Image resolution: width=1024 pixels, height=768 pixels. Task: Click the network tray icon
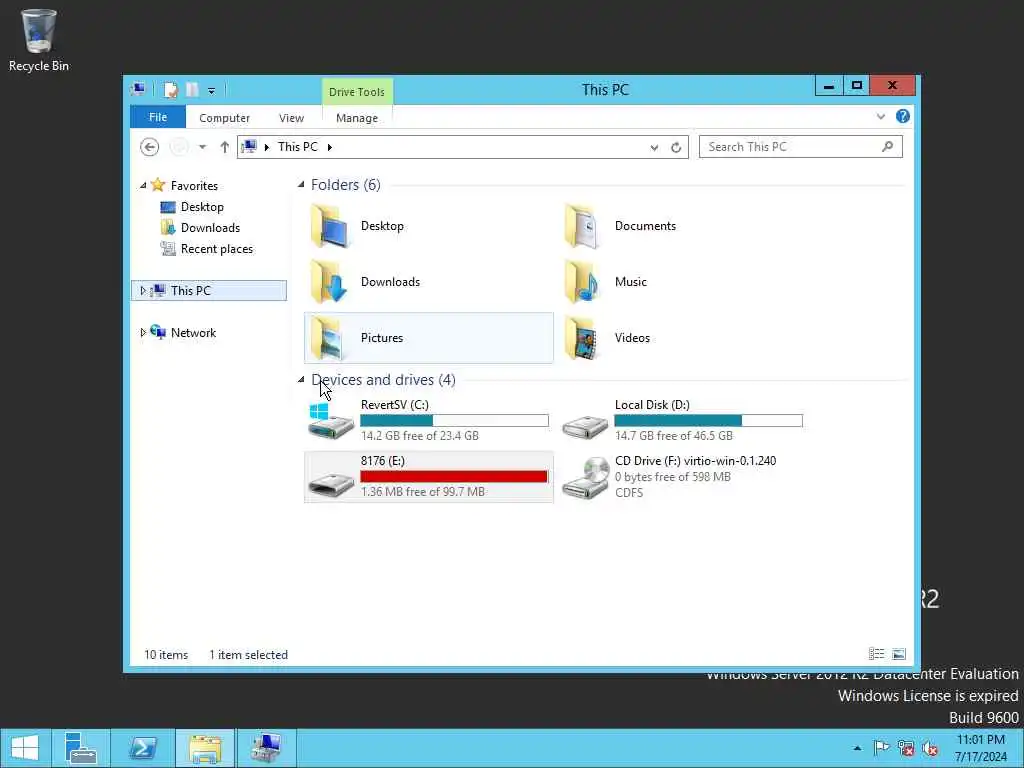pos(906,748)
